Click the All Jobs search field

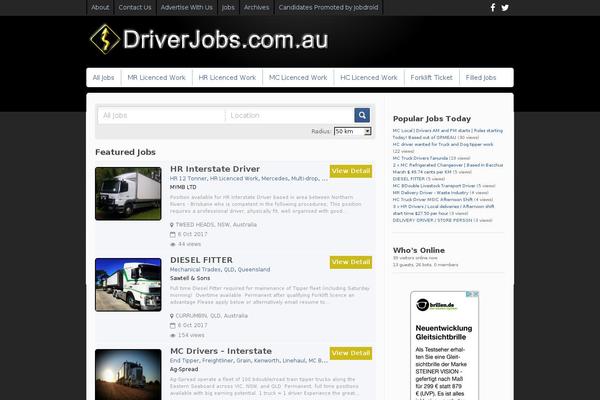click(161, 115)
